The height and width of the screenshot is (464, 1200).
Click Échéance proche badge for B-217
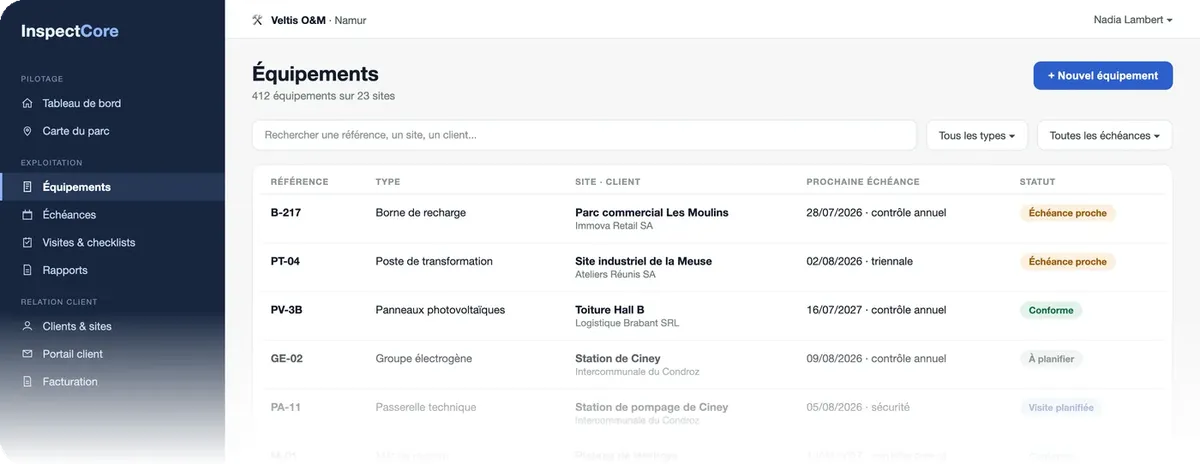(x=1067, y=213)
